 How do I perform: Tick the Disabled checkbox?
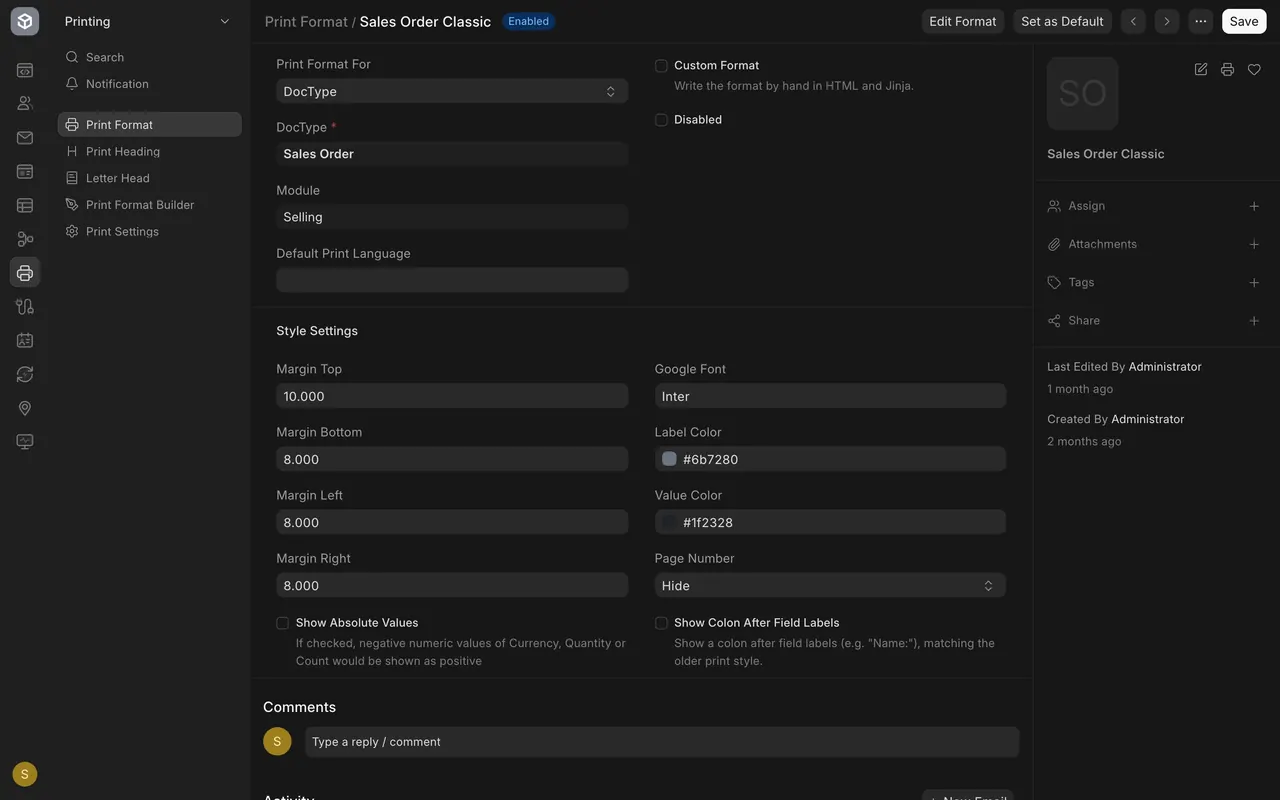tap(661, 120)
